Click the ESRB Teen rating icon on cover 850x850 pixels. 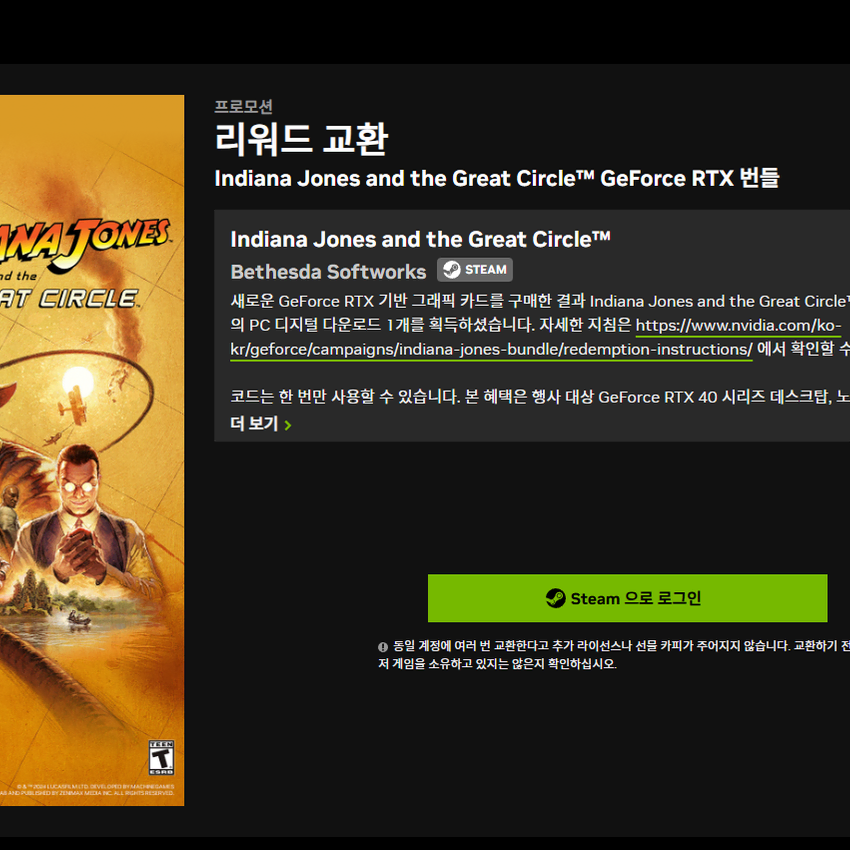pyautogui.click(x=162, y=757)
